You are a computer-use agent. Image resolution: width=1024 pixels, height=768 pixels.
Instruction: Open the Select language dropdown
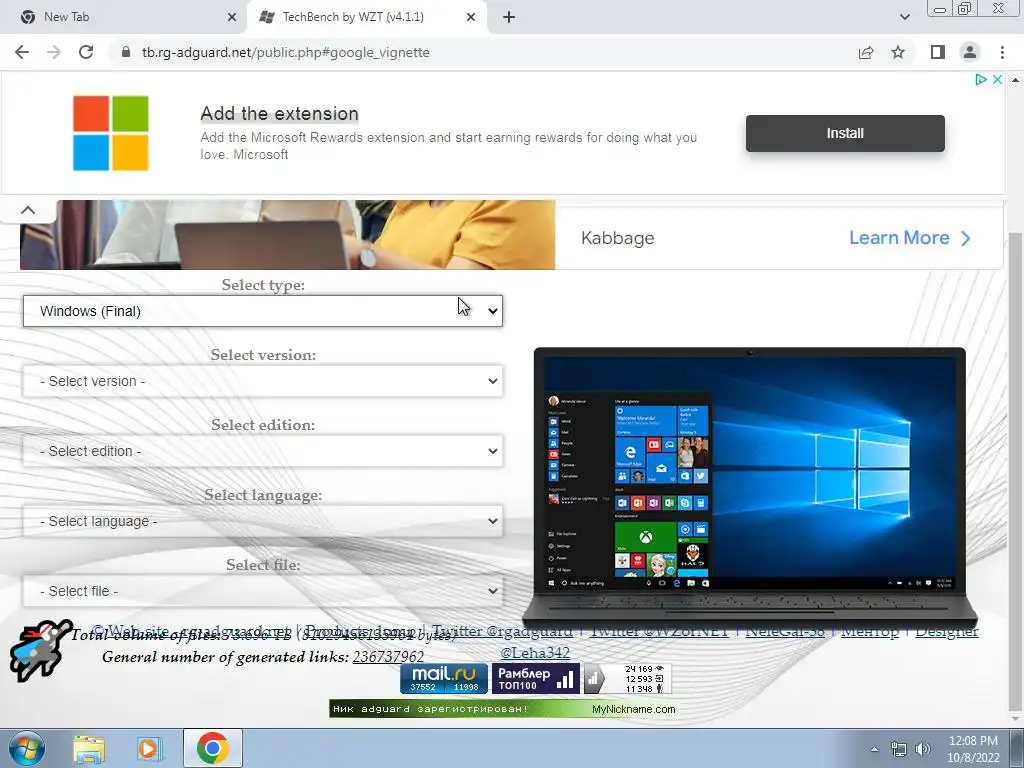point(263,520)
